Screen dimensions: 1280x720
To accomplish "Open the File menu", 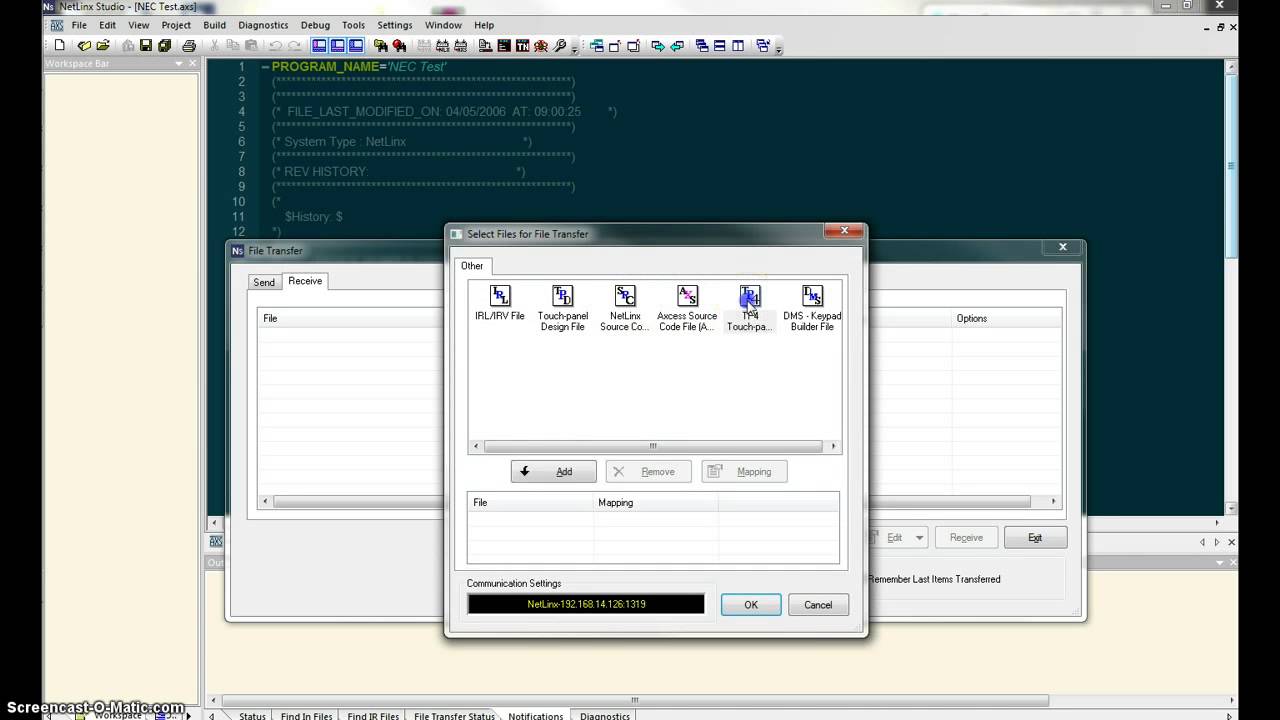I will [x=79, y=25].
